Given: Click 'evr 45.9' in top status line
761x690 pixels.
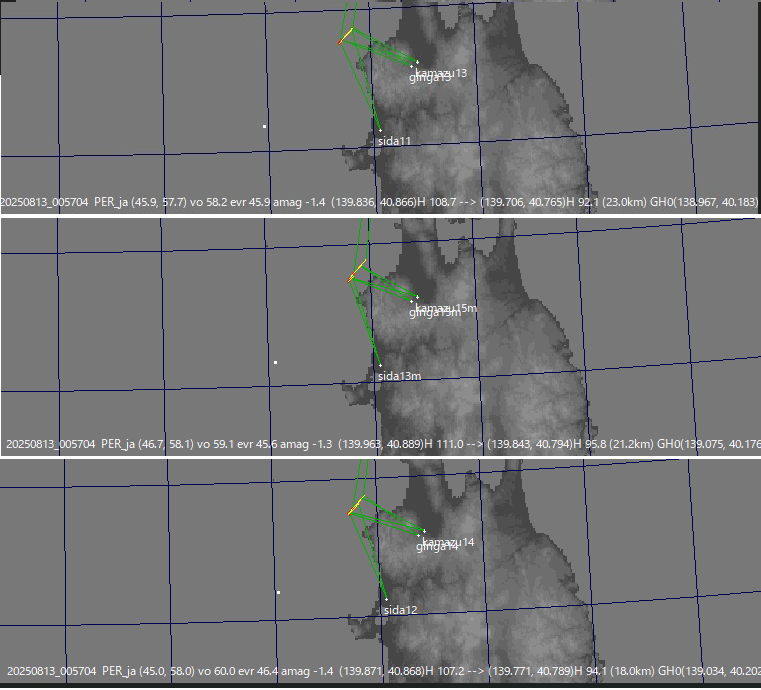Looking at the screenshot, I should (250, 202).
